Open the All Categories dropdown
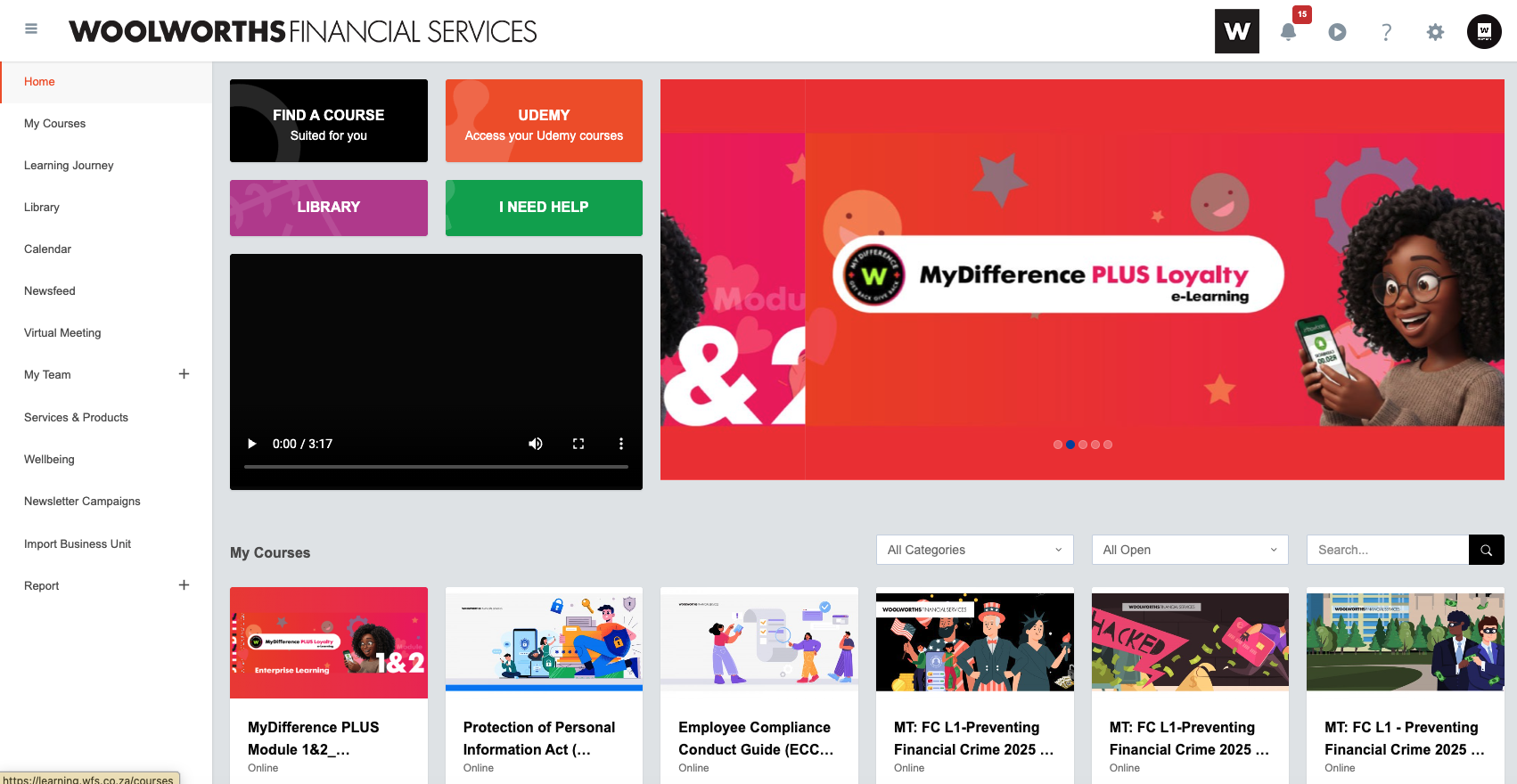 click(975, 550)
